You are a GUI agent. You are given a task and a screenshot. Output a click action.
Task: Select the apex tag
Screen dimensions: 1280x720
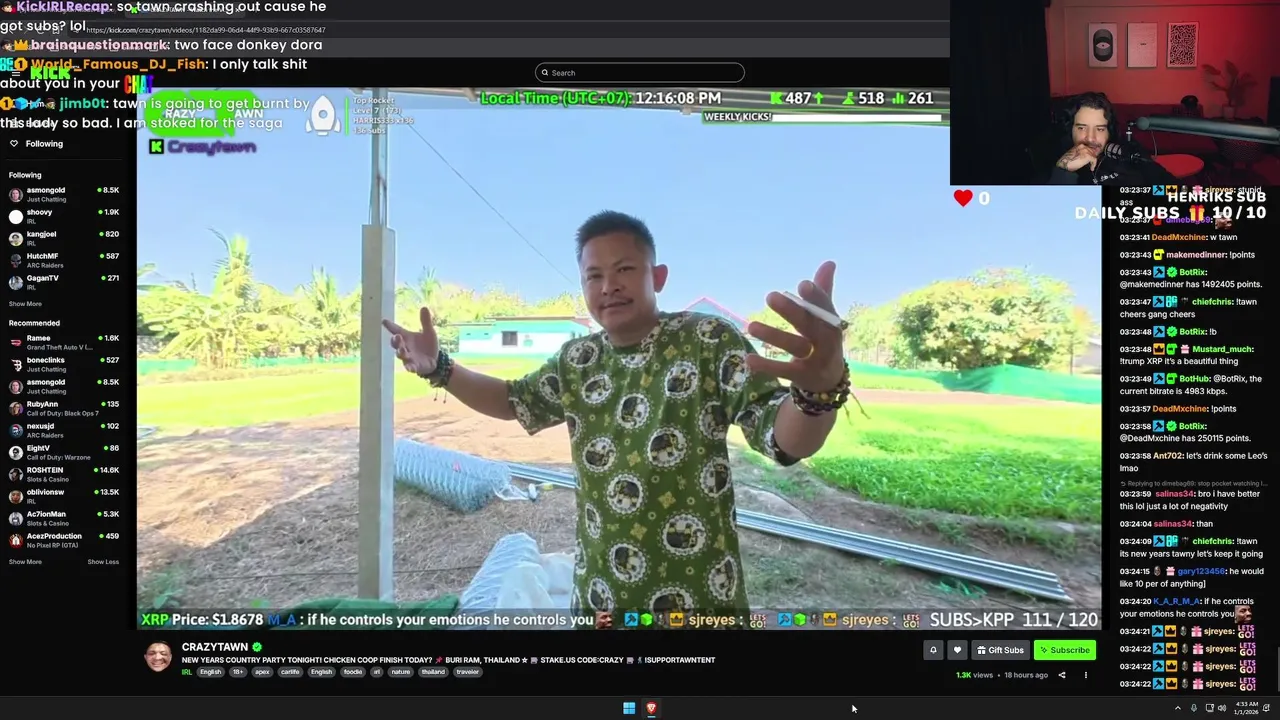tap(262, 672)
